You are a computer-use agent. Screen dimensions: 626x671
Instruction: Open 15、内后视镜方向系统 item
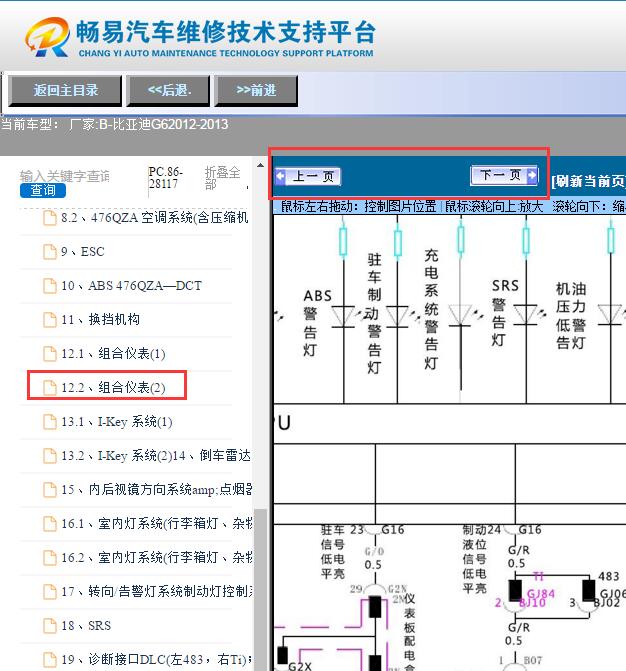tap(156, 489)
